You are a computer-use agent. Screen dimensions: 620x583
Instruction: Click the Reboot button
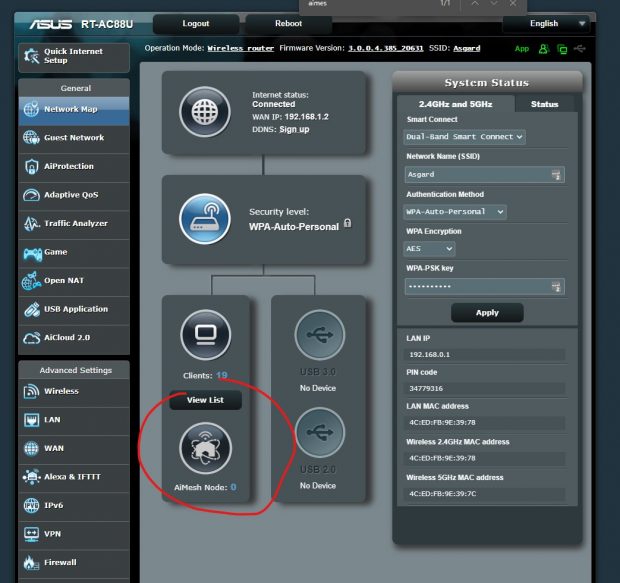pyautogui.click(x=289, y=24)
